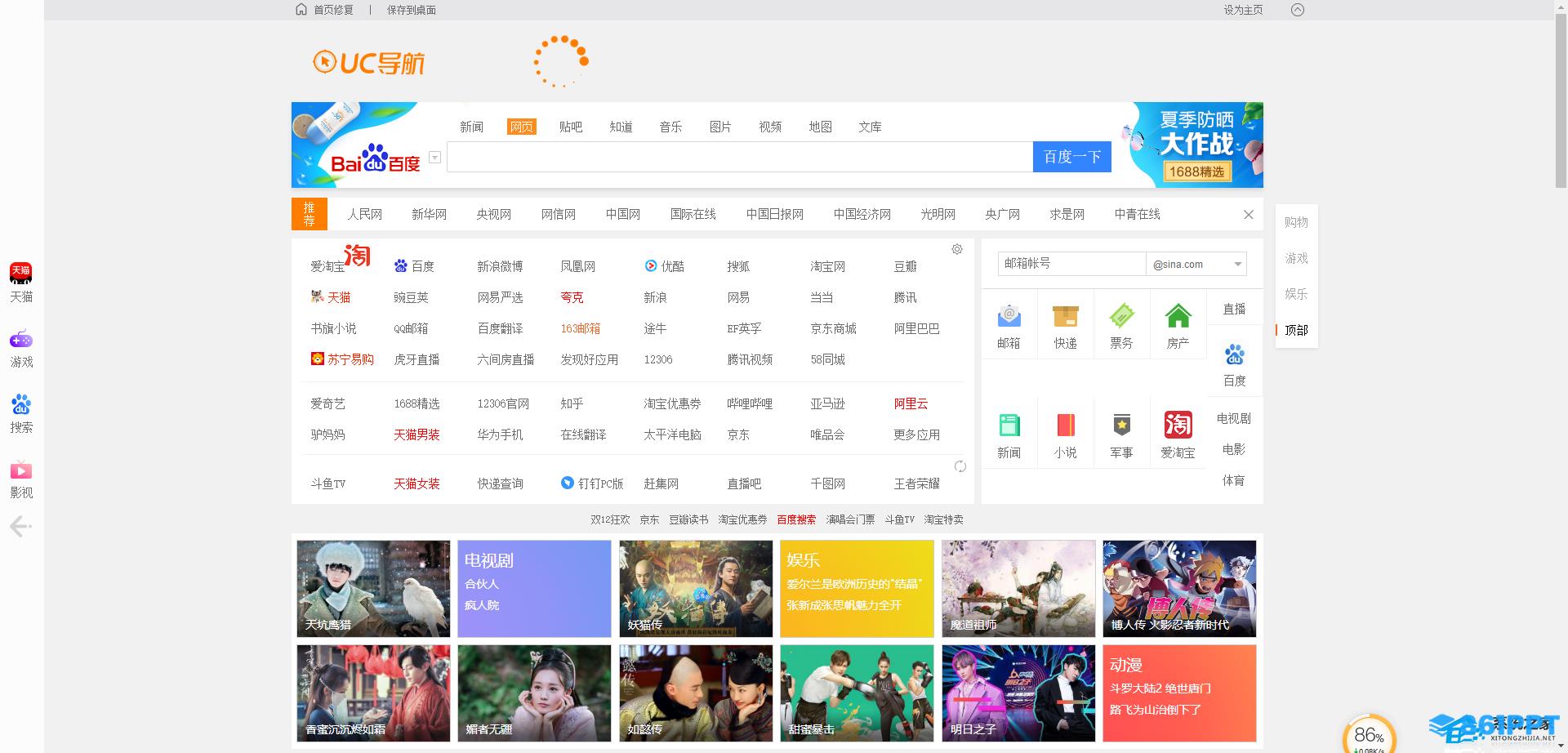Open the 动漫 red category card
Image resolution: width=1568 pixels, height=753 pixels.
pos(1179,693)
